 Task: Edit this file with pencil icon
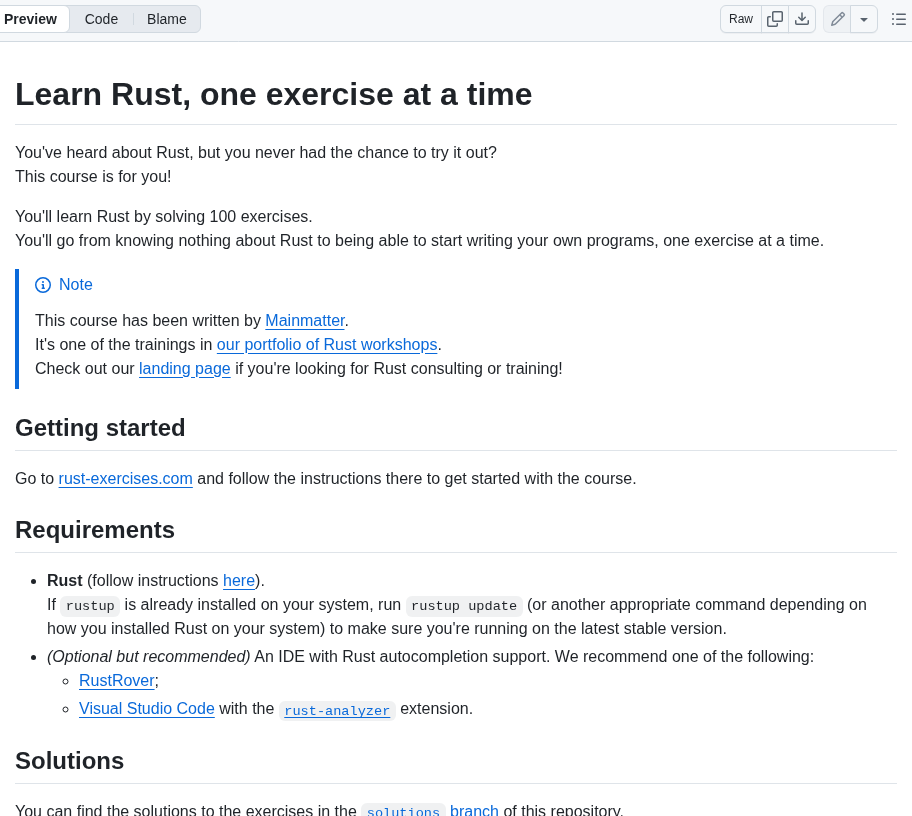[x=837, y=19]
